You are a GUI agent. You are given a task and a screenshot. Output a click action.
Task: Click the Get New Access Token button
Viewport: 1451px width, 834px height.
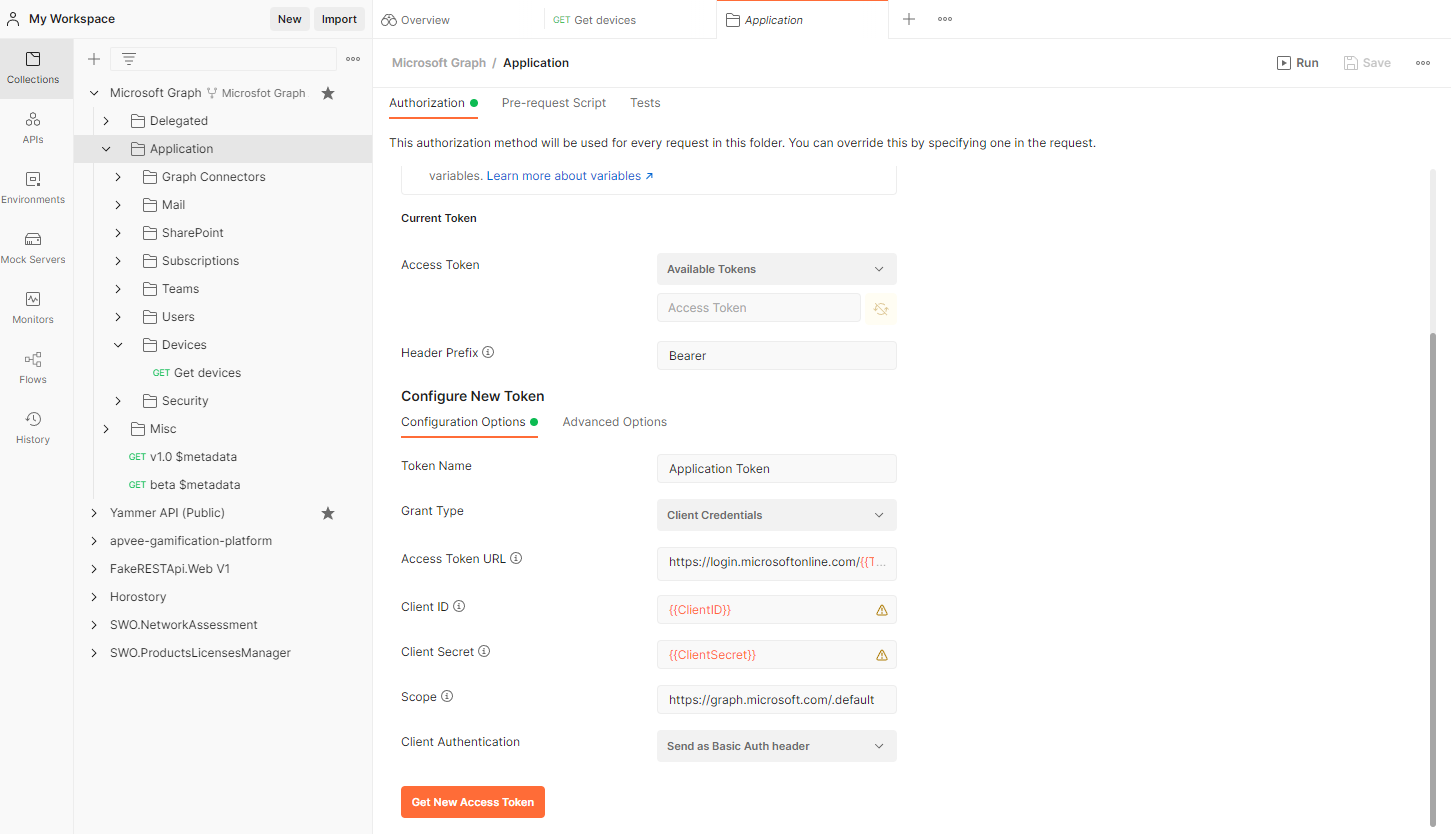(473, 802)
